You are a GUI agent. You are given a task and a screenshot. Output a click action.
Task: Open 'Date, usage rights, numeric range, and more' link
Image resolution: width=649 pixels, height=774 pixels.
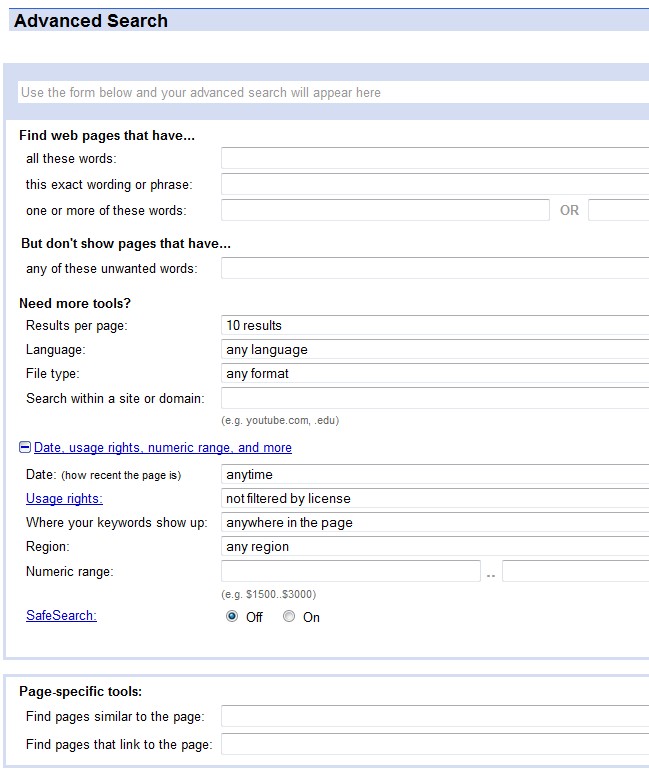pyautogui.click(x=162, y=447)
